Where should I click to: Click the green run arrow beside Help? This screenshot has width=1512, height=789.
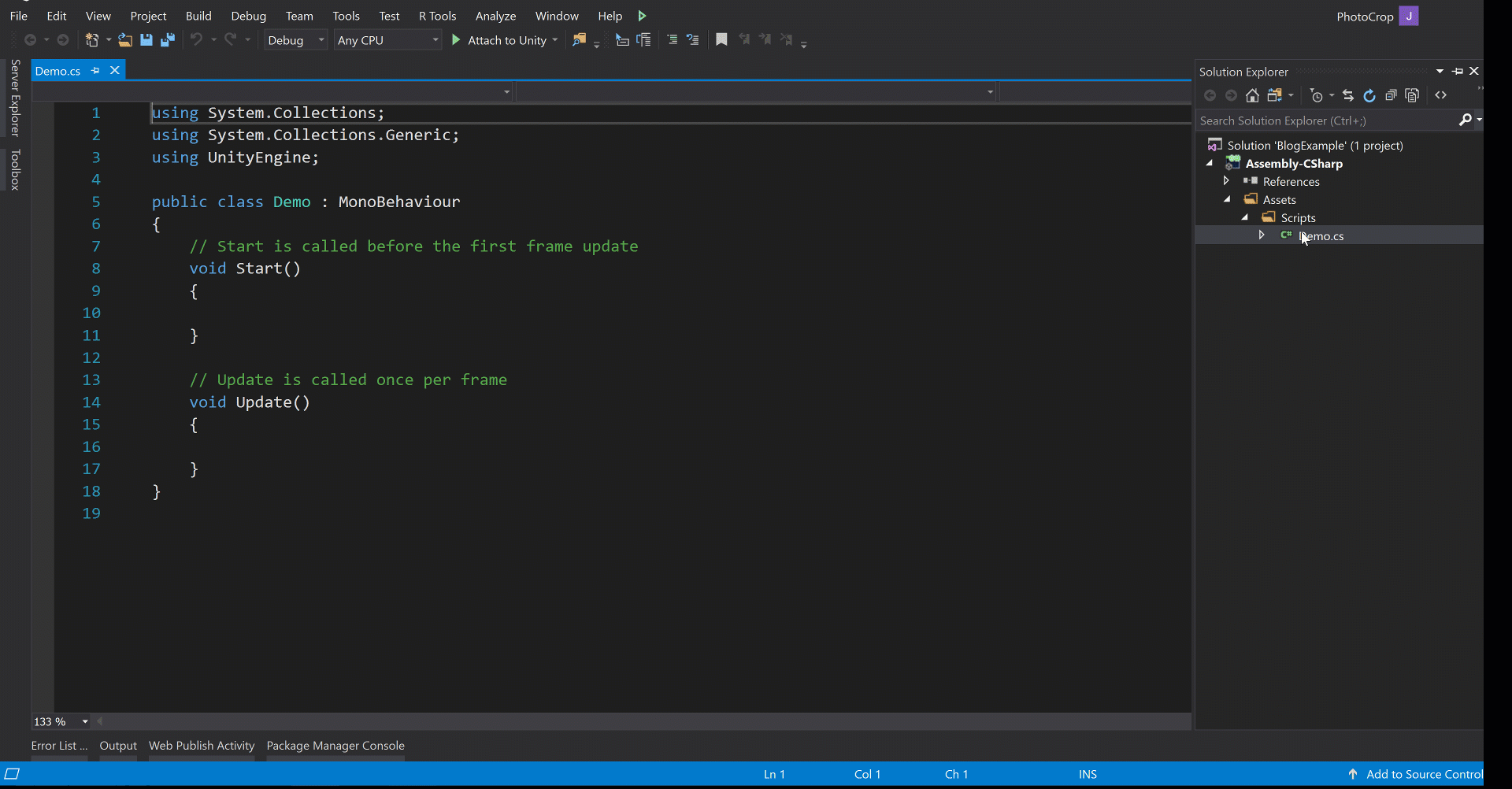(643, 16)
